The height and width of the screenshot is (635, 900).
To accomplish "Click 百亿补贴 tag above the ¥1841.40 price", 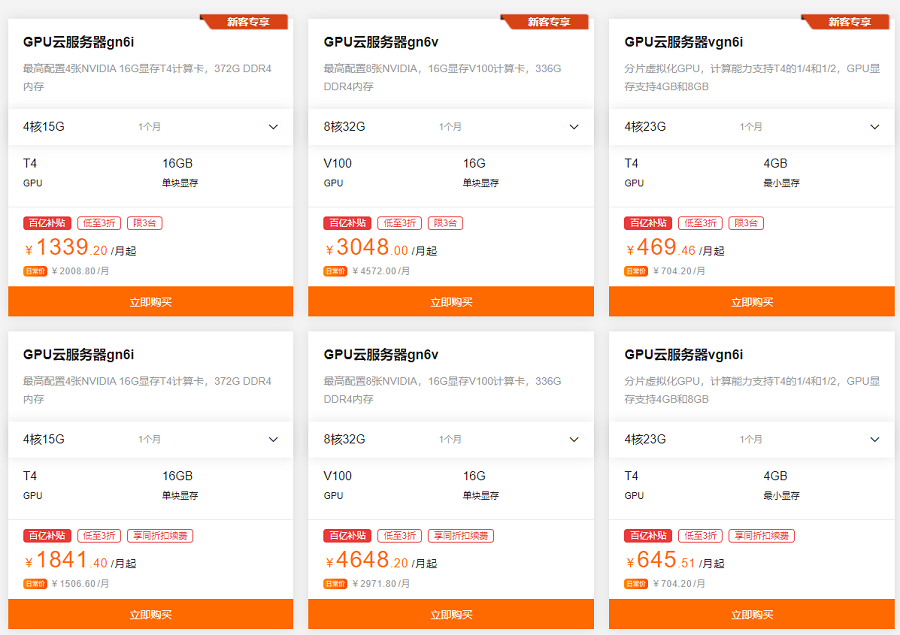I will click(x=47, y=536).
